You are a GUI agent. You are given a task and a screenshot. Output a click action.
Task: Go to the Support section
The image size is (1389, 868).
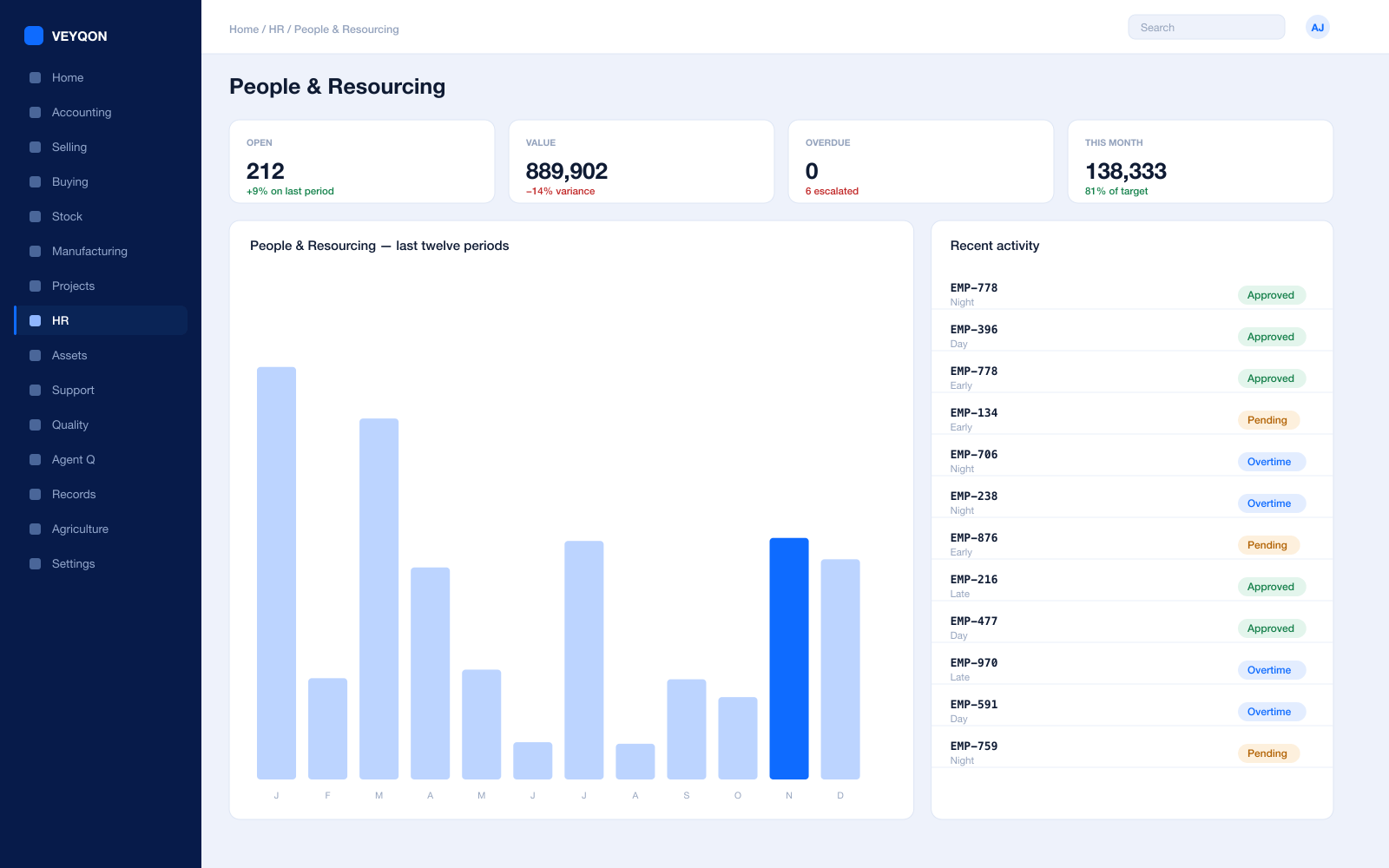(x=101, y=390)
